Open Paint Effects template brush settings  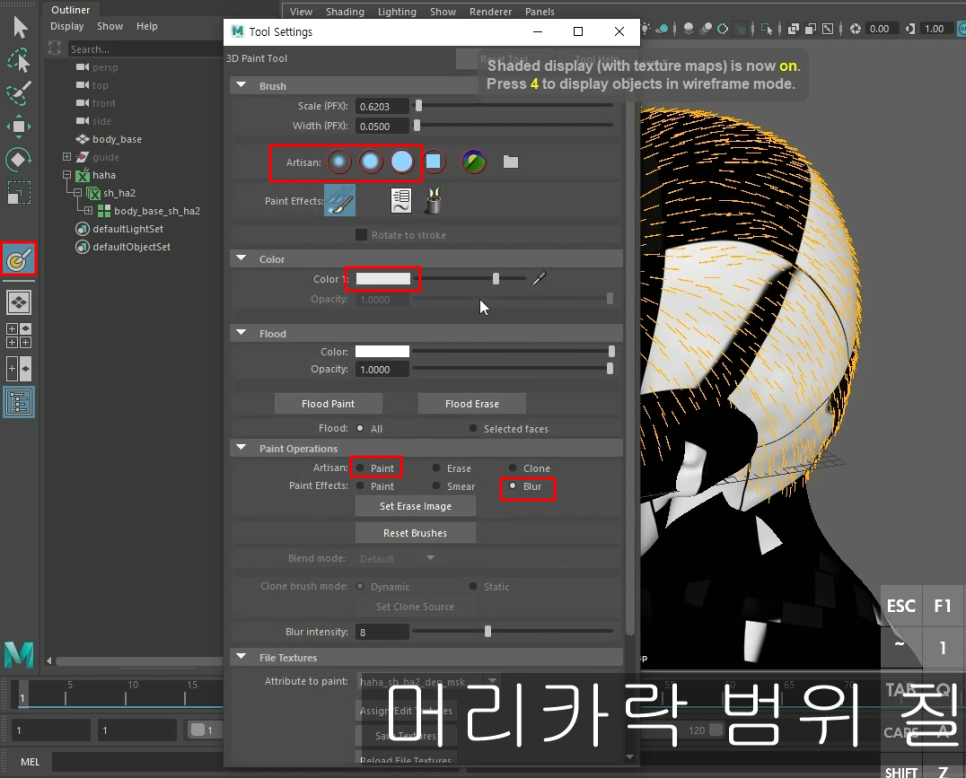click(401, 200)
